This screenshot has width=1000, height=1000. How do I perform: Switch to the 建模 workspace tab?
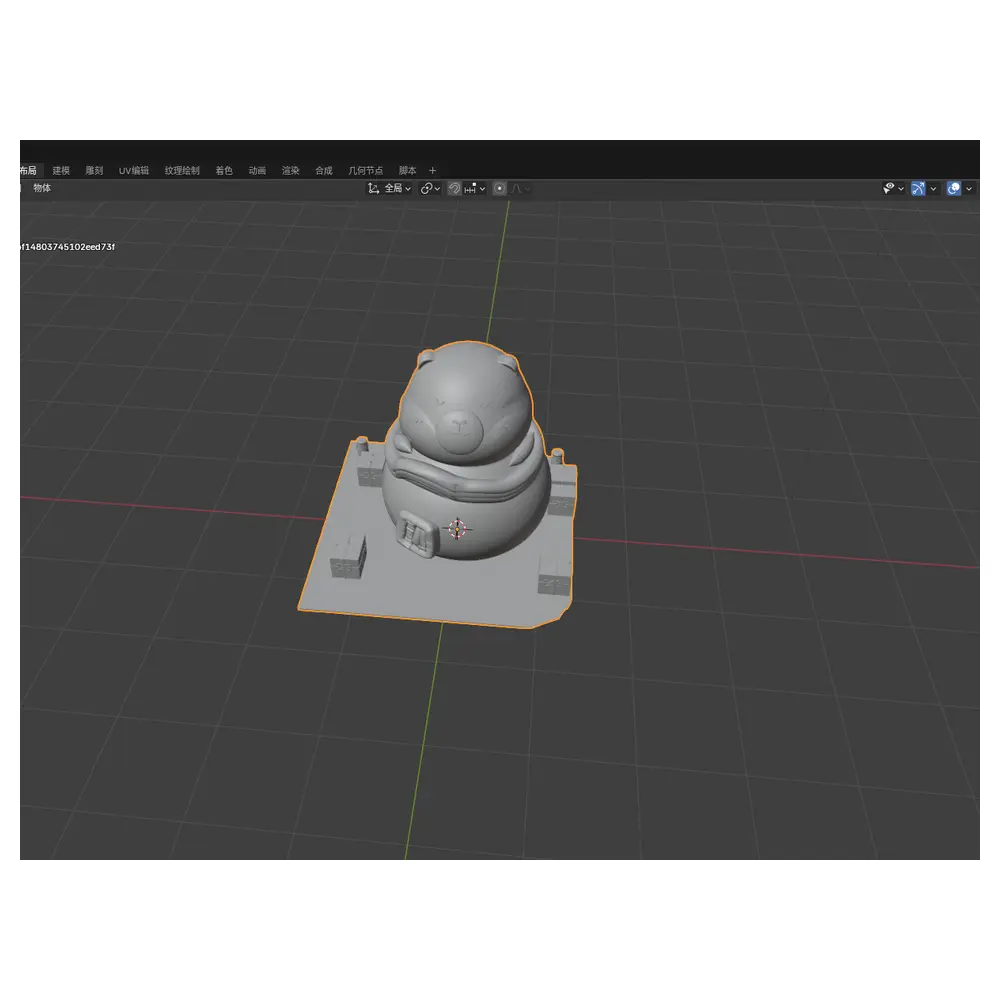pyautogui.click(x=61, y=170)
